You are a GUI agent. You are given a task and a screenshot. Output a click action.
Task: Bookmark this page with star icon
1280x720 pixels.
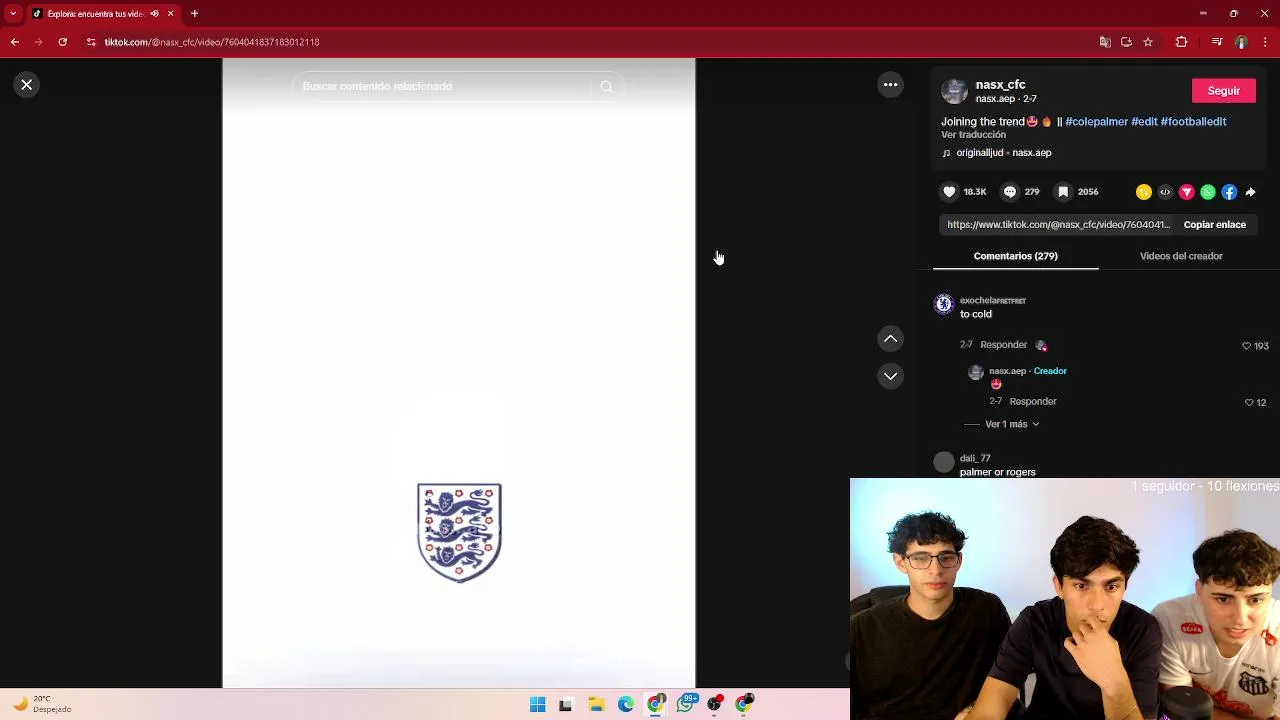1148,42
